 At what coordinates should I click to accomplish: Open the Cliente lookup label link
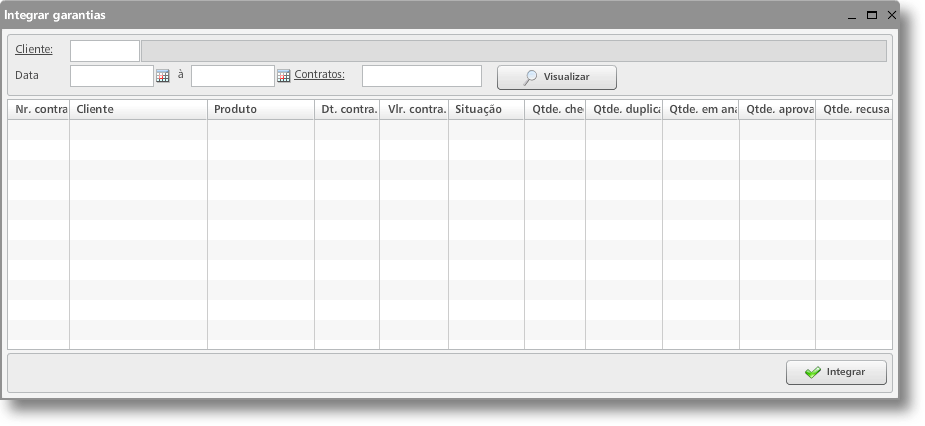(34, 50)
